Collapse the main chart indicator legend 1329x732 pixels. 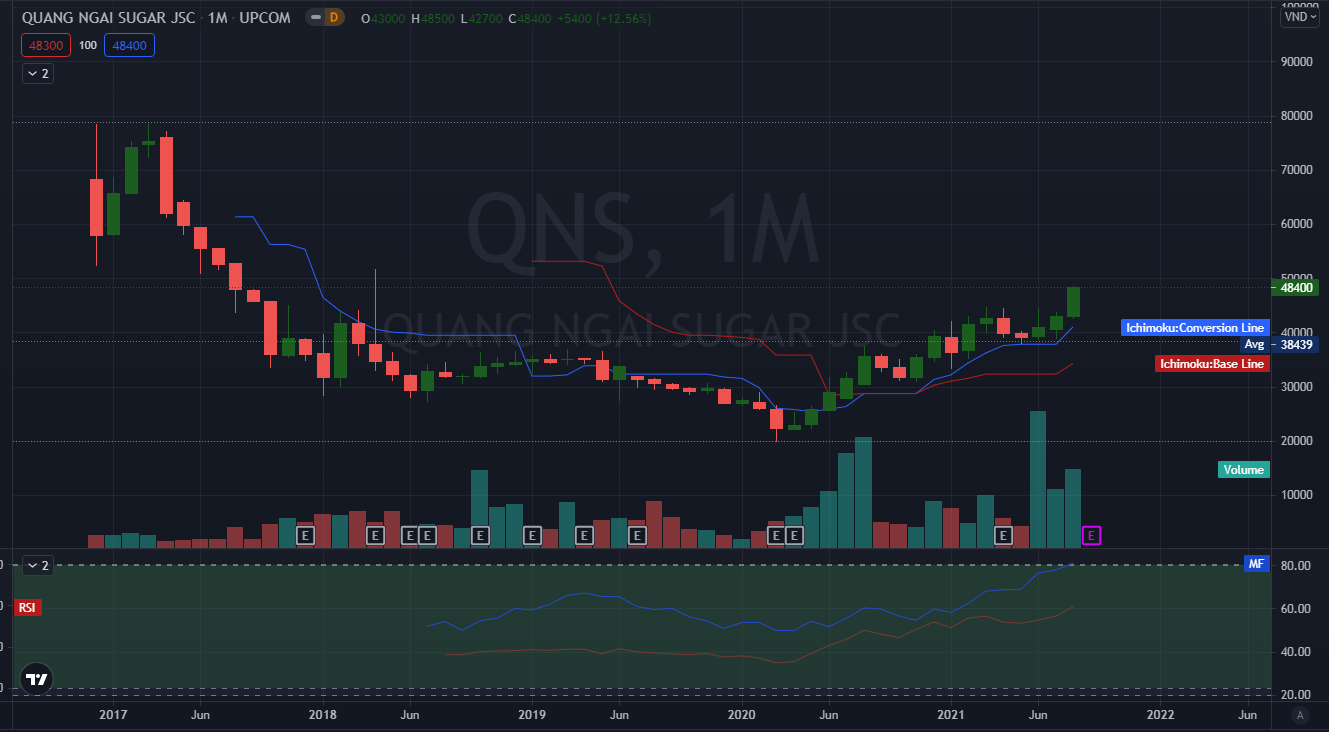click(37, 73)
